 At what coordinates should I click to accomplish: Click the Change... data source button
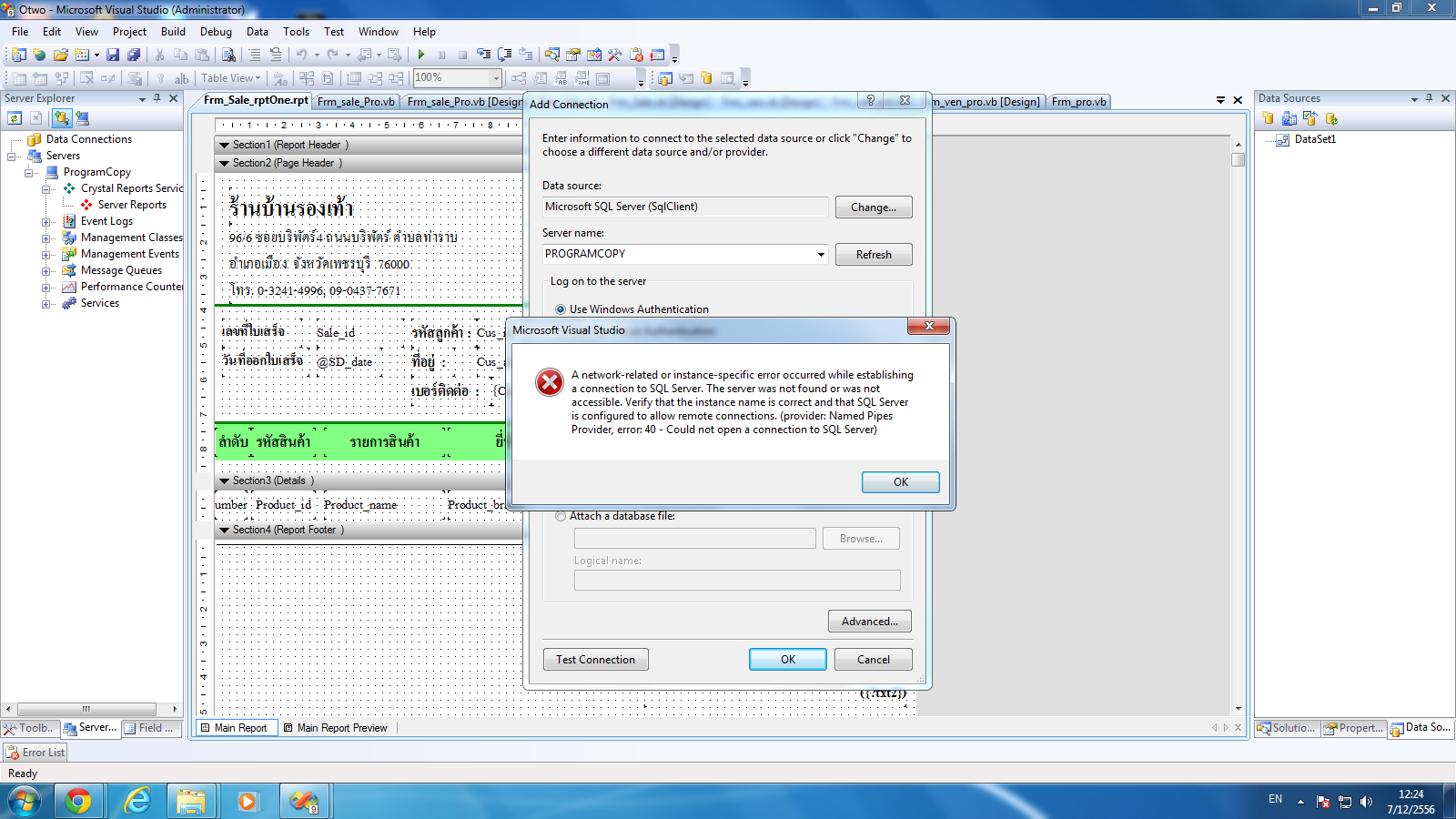874,207
